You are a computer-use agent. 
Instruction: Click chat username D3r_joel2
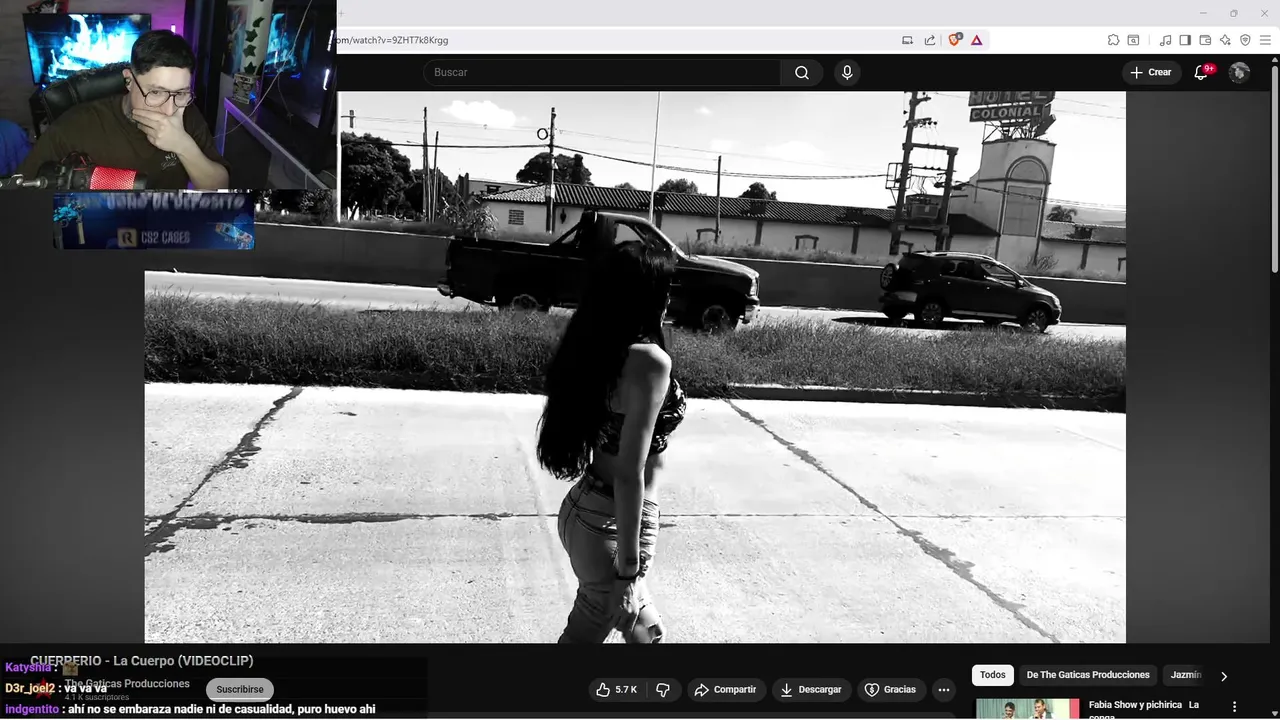tap(30, 688)
